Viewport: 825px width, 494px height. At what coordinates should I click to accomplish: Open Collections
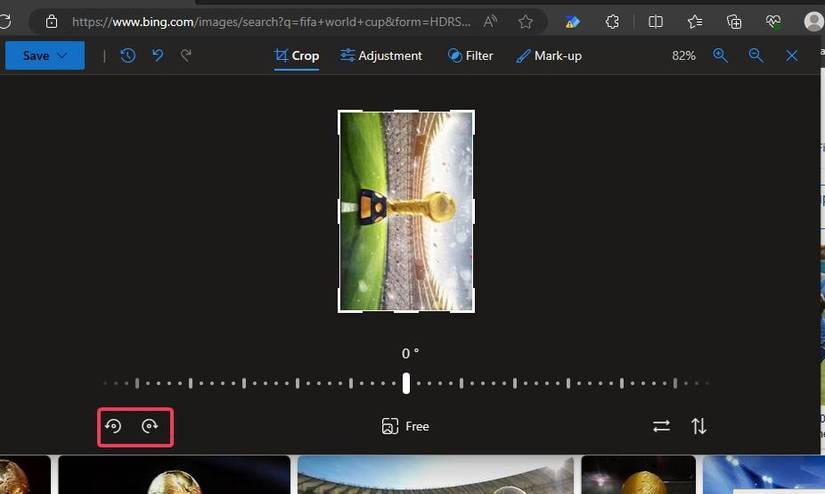(734, 22)
